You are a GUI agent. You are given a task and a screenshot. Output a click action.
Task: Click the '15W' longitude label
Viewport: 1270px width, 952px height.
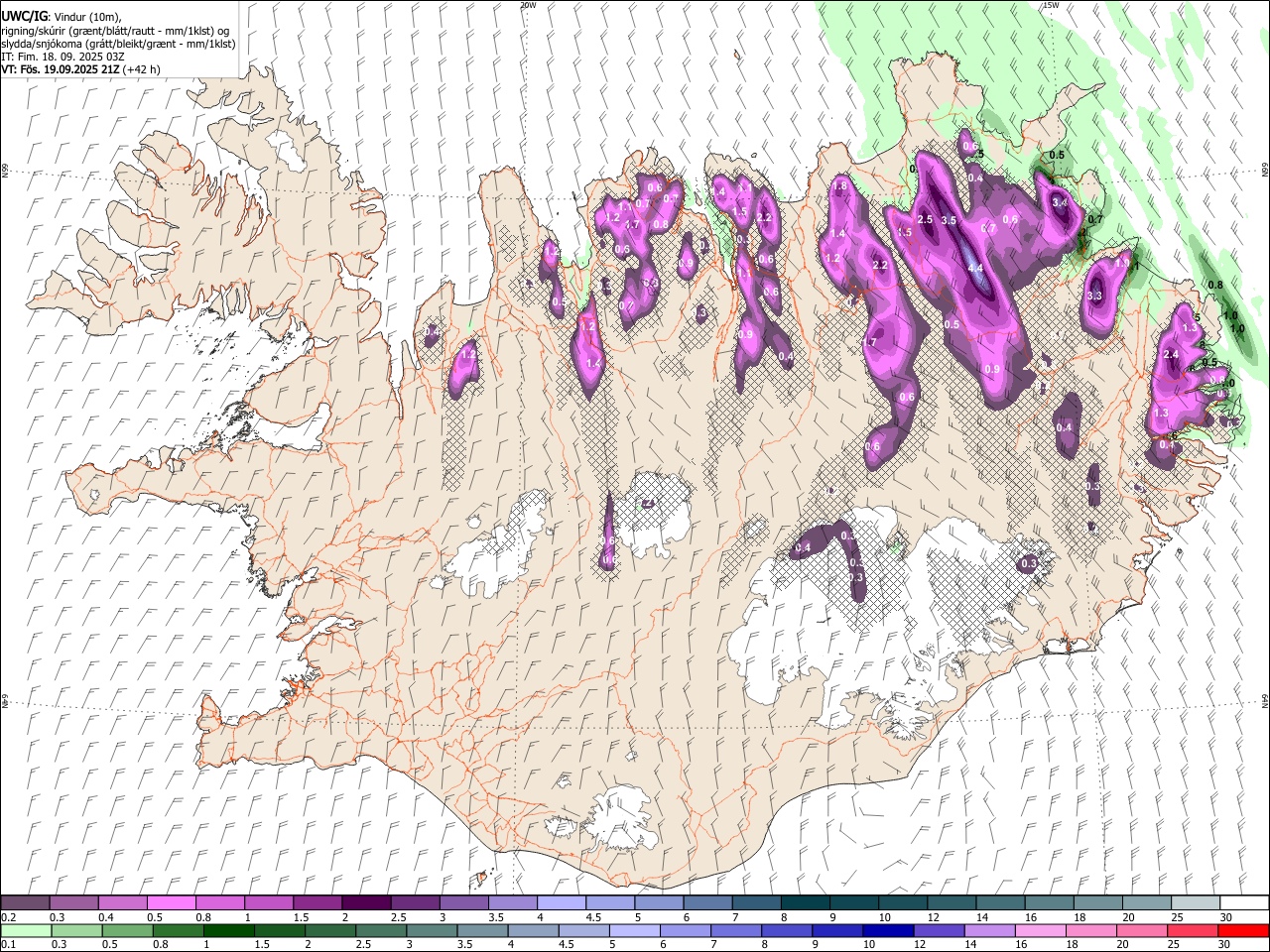(1051, 5)
